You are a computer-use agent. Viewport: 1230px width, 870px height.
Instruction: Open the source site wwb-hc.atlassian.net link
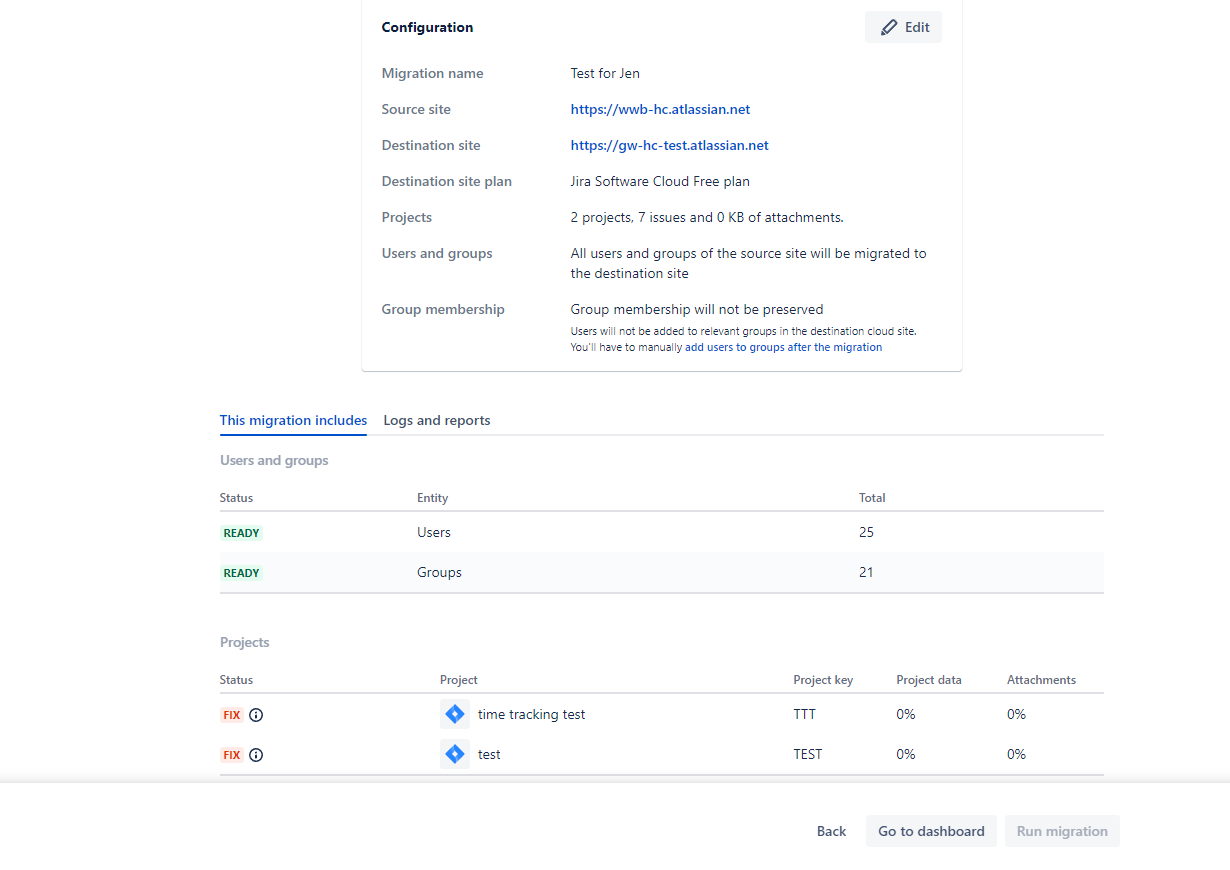pos(660,110)
